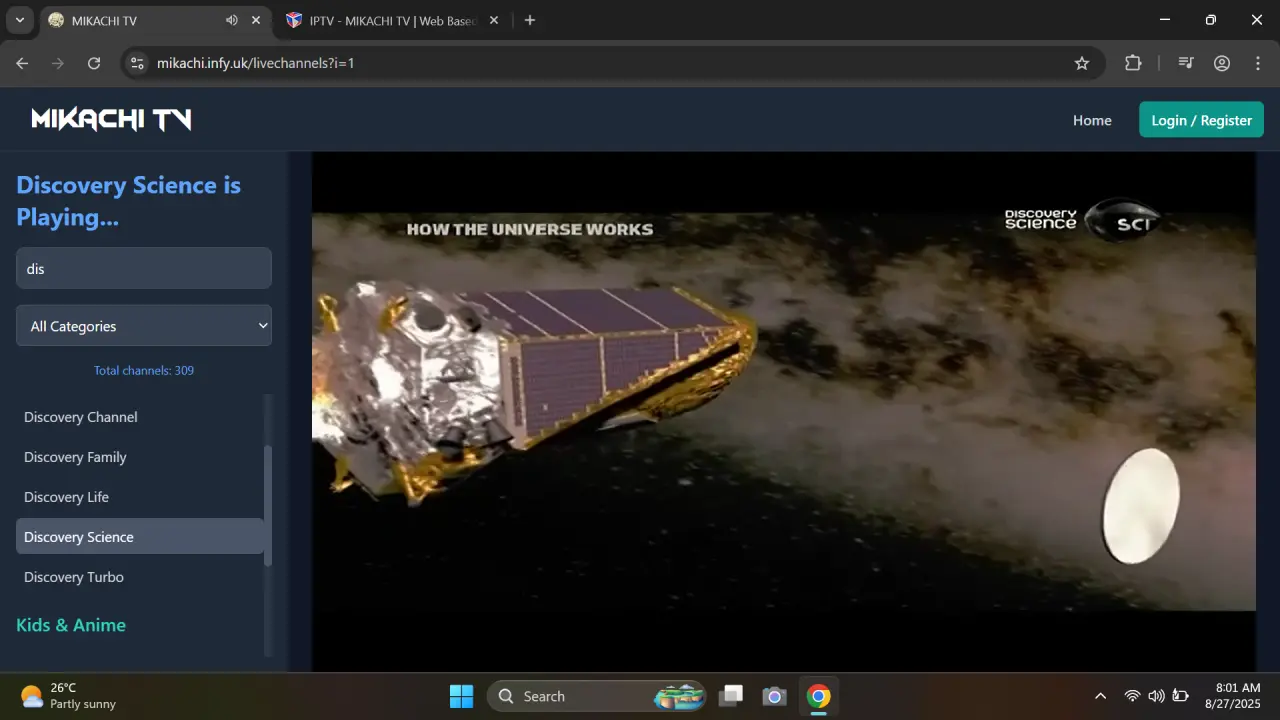Switch to the IPTV - MIKACHI TV tab
Image resolution: width=1280 pixels, height=720 pixels.
pos(393,20)
